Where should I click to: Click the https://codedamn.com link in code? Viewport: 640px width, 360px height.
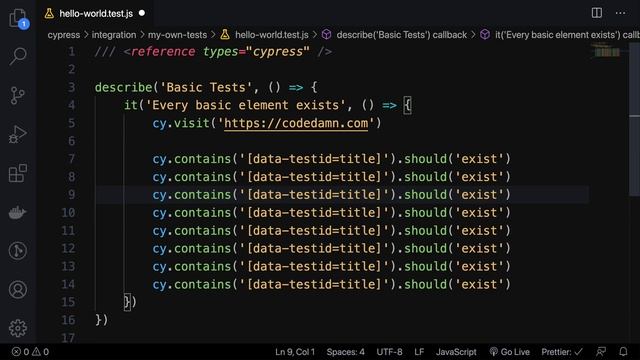296,123
